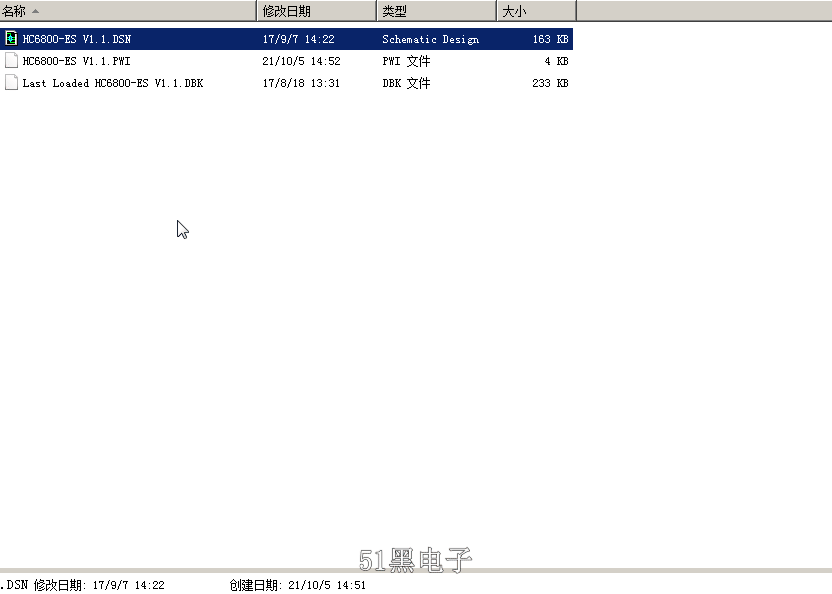The height and width of the screenshot is (594, 832).
Task: Sort files by the 修改日期 column header
Action: (317, 11)
